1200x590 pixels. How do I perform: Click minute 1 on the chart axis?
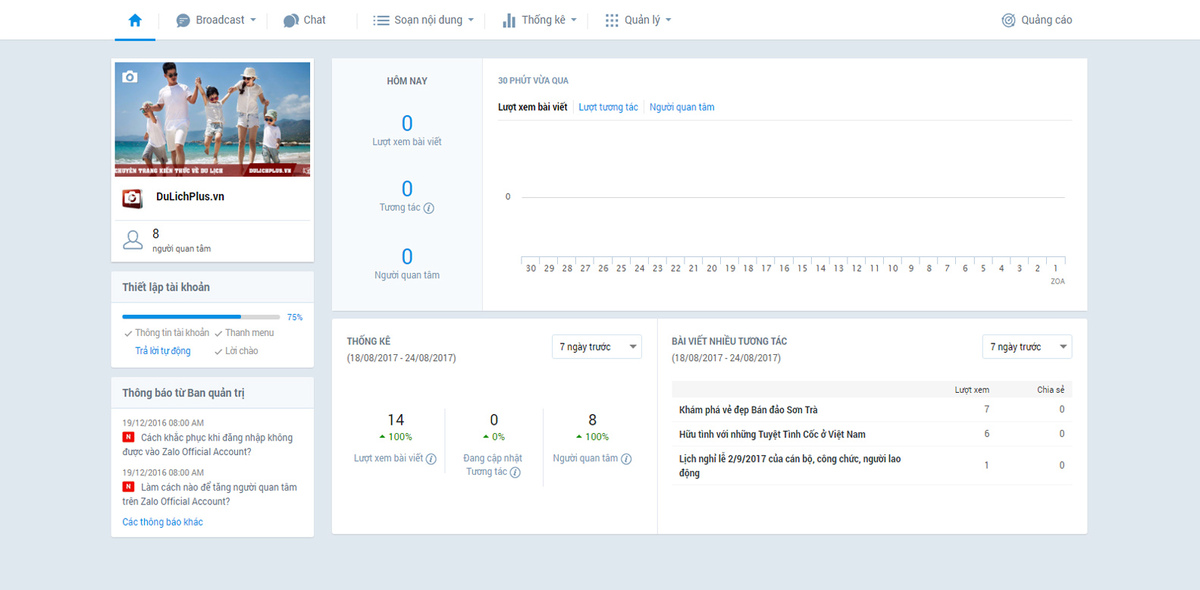(x=1055, y=268)
